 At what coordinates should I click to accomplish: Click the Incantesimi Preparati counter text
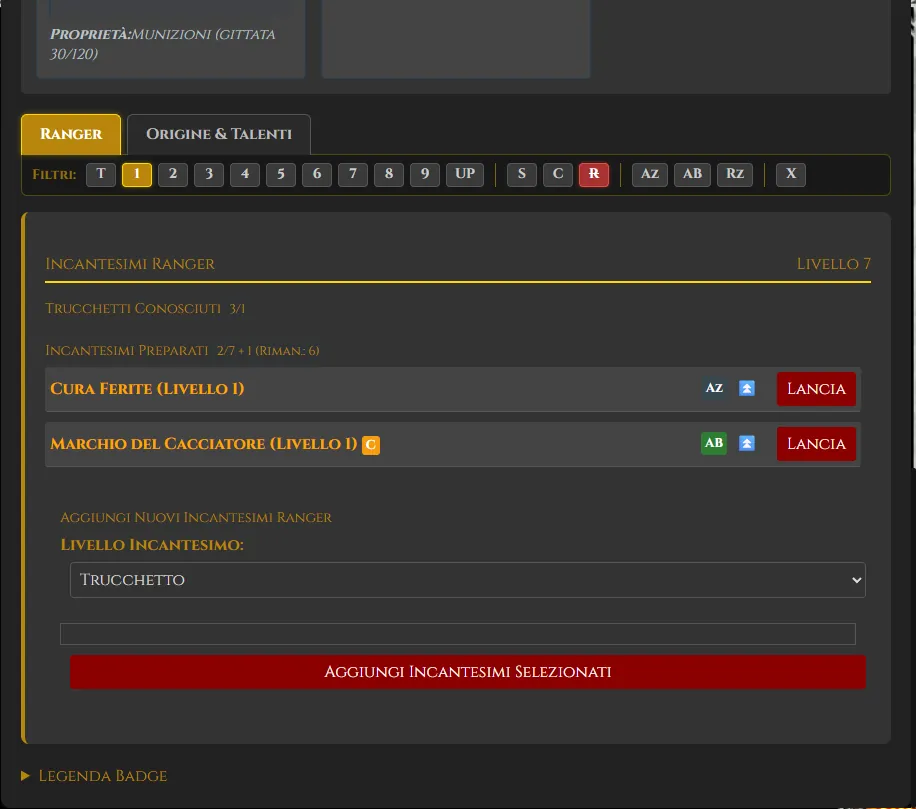[x=183, y=350]
